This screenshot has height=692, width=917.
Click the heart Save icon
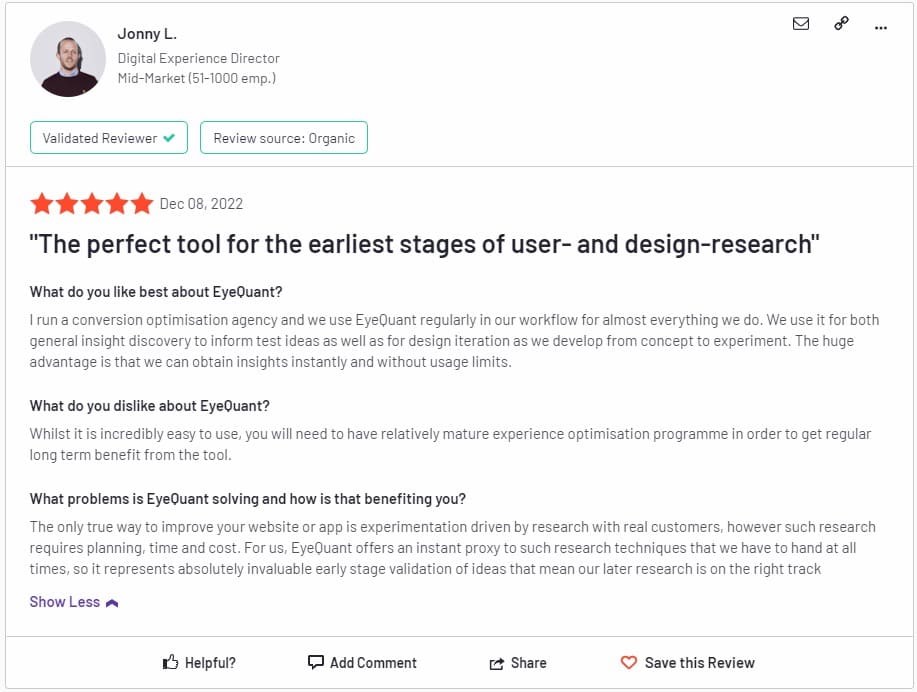pyautogui.click(x=629, y=662)
